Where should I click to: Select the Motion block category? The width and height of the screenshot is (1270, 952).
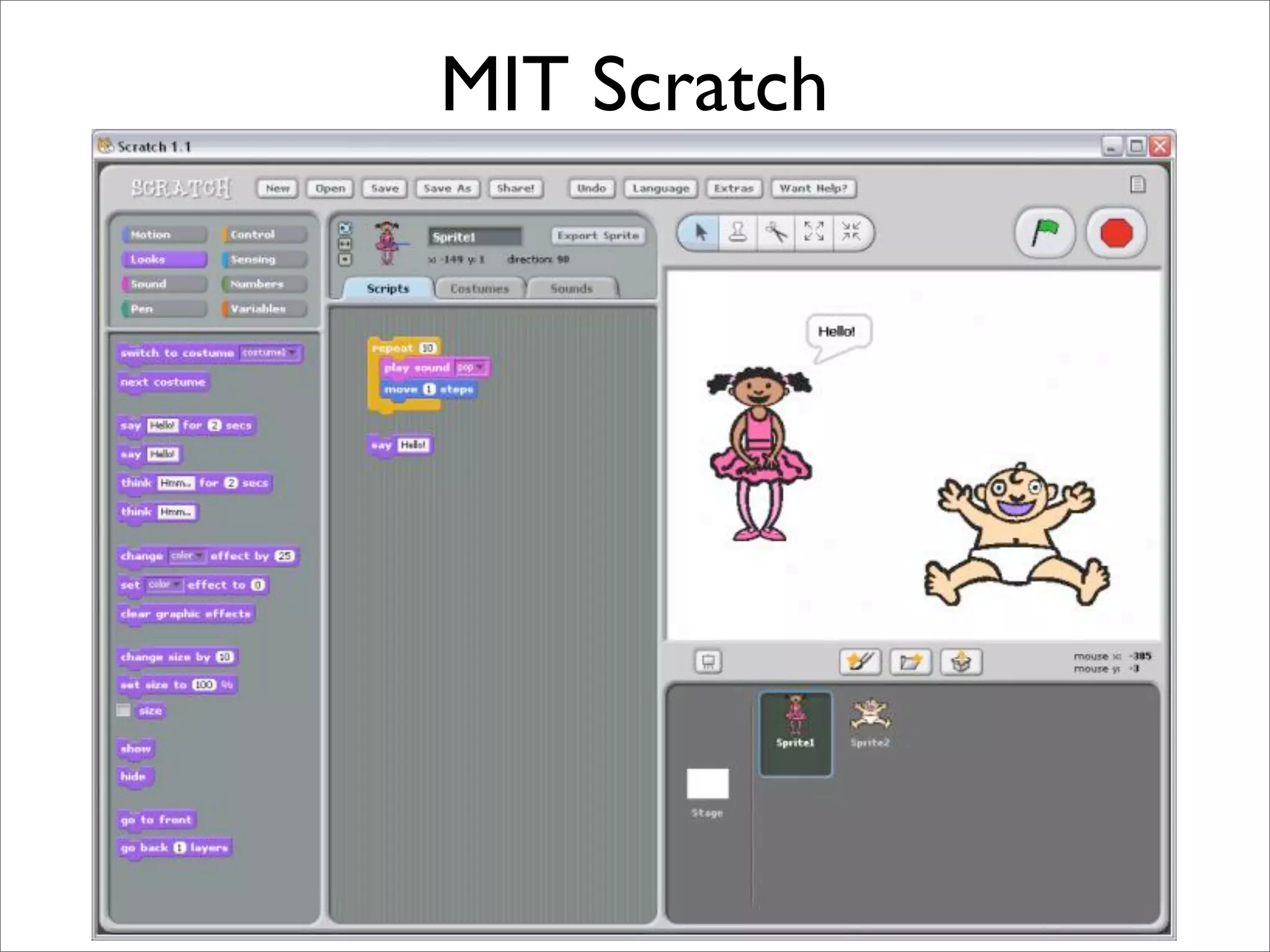click(x=164, y=235)
